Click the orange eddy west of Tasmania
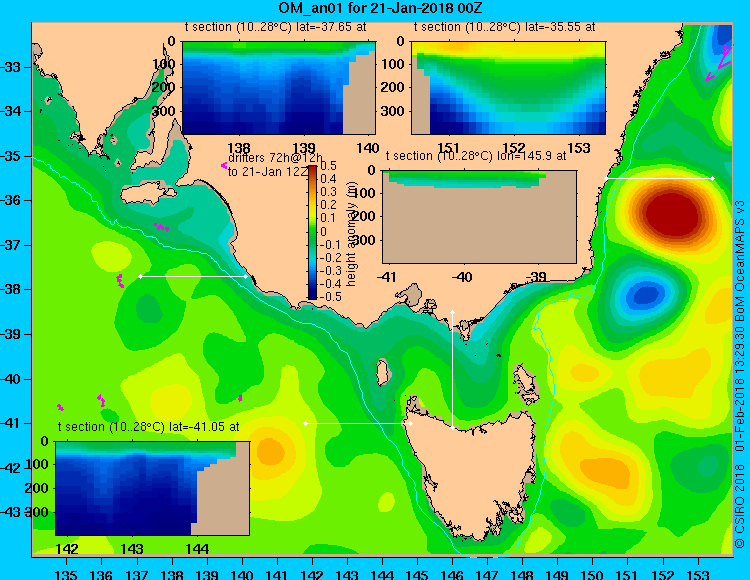 270,451
